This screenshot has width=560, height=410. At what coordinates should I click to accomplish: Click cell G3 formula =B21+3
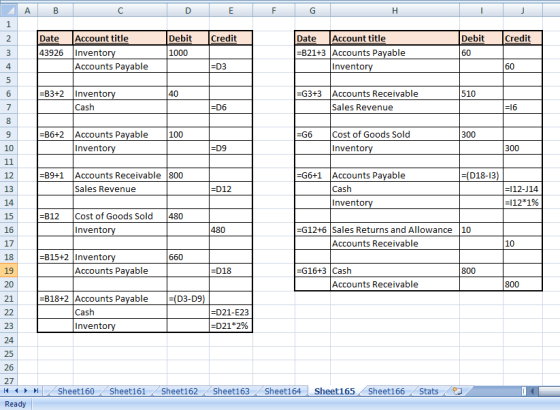(312, 53)
